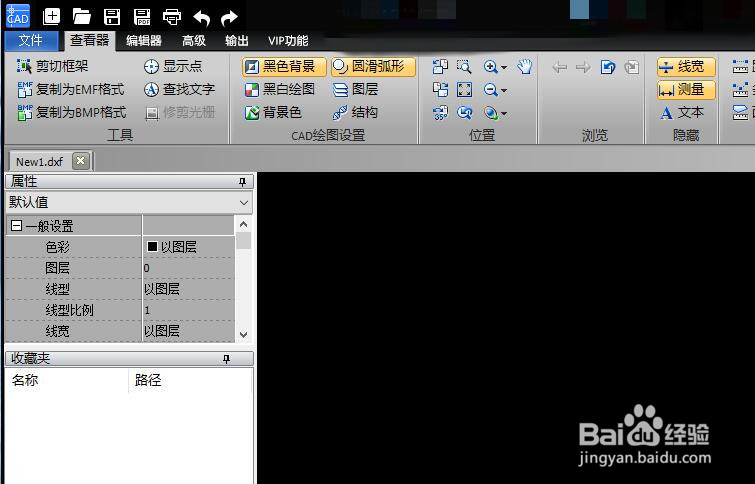Viewport: 755px width, 484px height.
Task: Switch to the 高级 advanced tab
Action: [x=194, y=41]
